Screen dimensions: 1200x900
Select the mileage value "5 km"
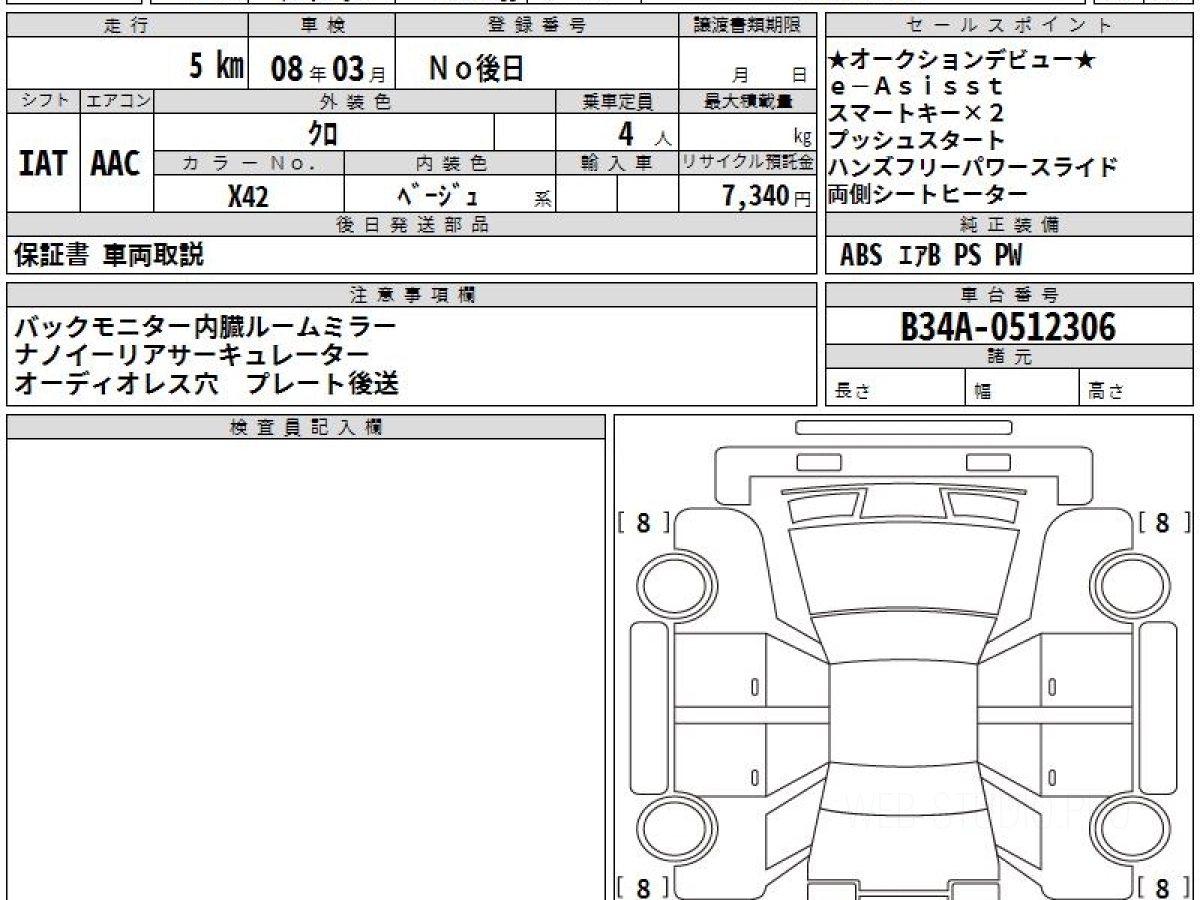[217, 67]
